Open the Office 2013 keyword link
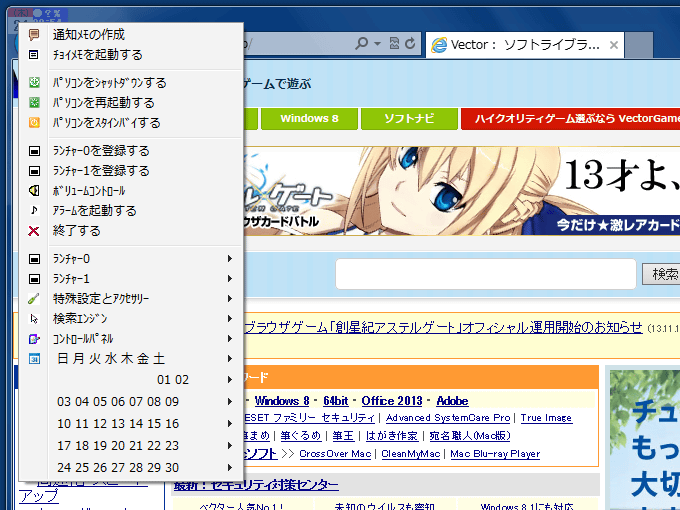 tap(392, 401)
